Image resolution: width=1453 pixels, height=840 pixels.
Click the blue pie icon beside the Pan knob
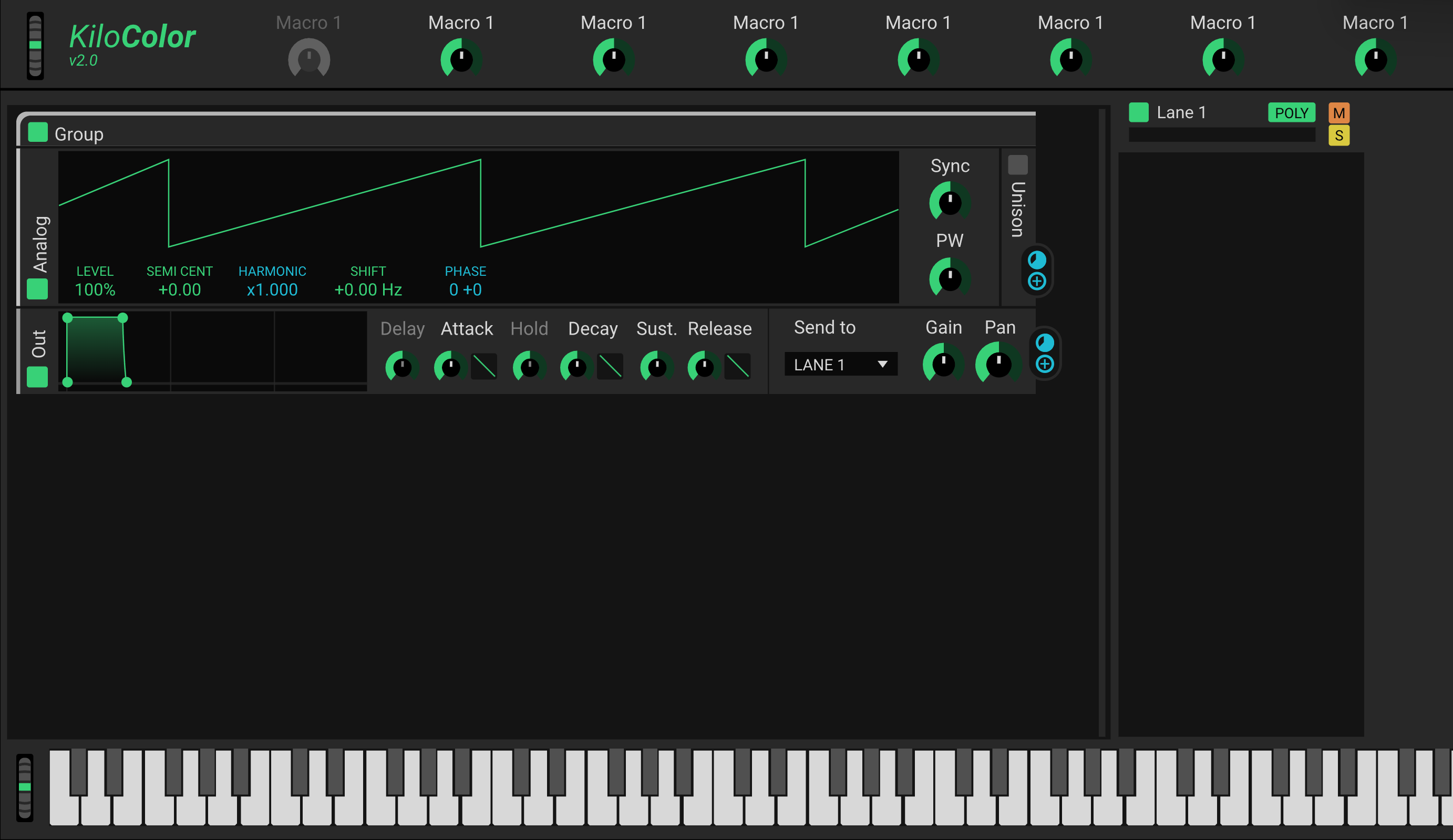point(1044,343)
